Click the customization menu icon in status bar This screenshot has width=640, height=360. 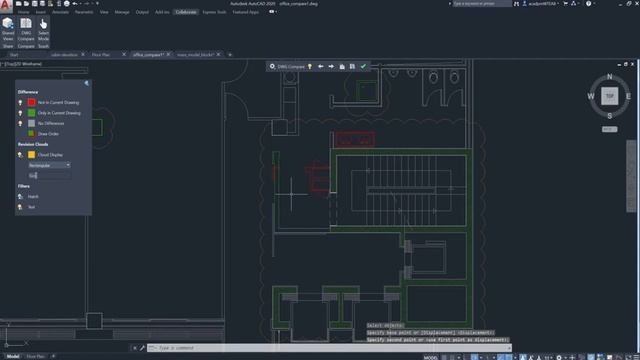click(x=636, y=357)
